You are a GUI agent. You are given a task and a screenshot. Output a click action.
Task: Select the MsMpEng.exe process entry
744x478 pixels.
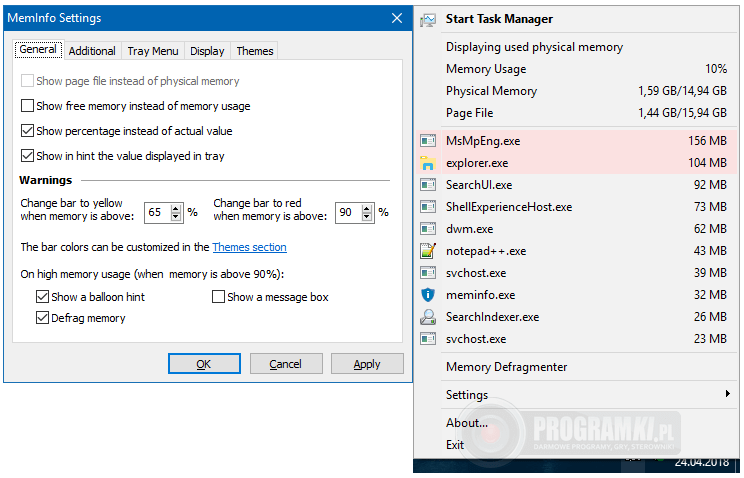click(x=577, y=141)
